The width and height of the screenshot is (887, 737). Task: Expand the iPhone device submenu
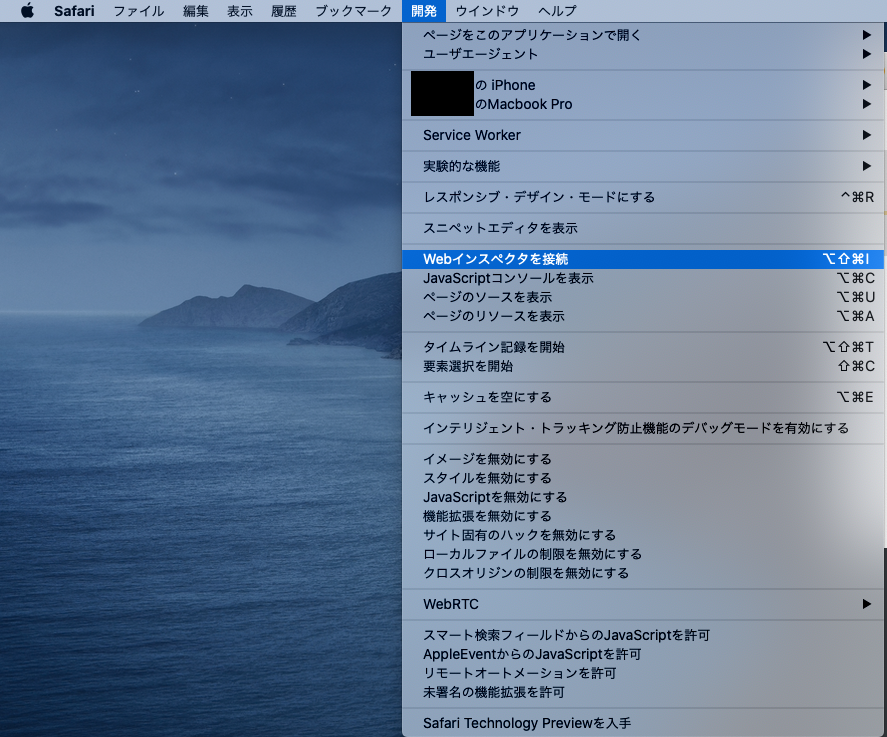pyautogui.click(x=643, y=85)
